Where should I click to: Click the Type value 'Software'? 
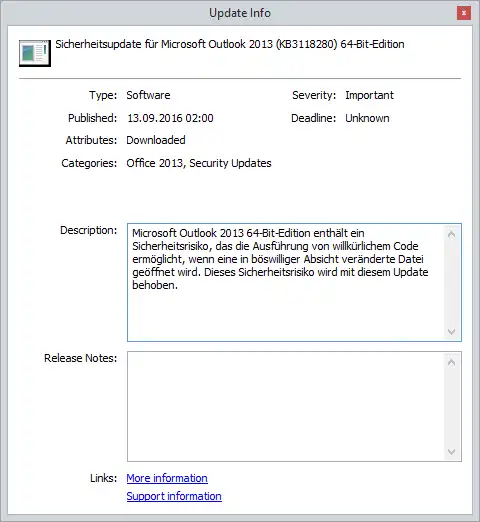[148, 95]
